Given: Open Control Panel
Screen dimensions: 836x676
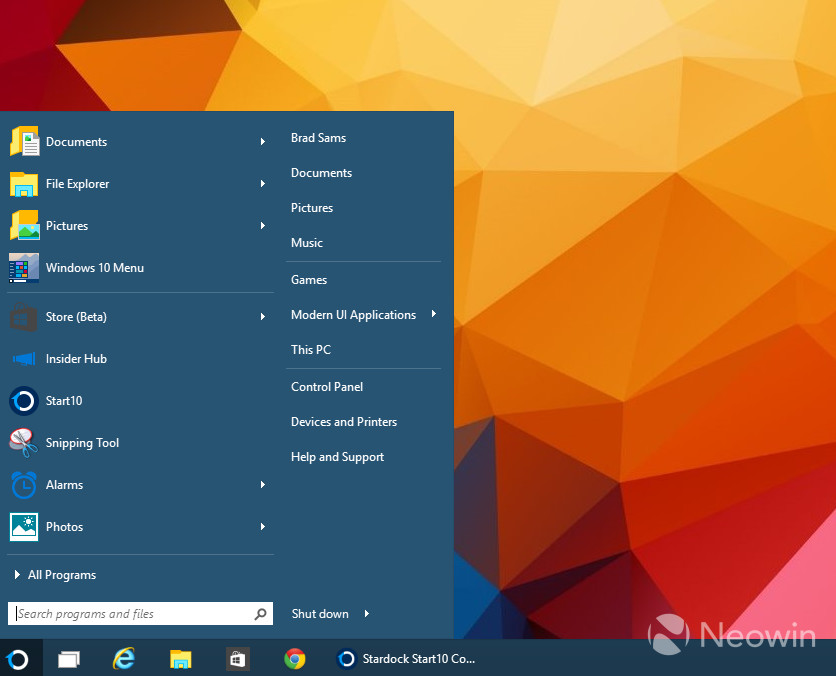Looking at the screenshot, I should click(x=327, y=387).
